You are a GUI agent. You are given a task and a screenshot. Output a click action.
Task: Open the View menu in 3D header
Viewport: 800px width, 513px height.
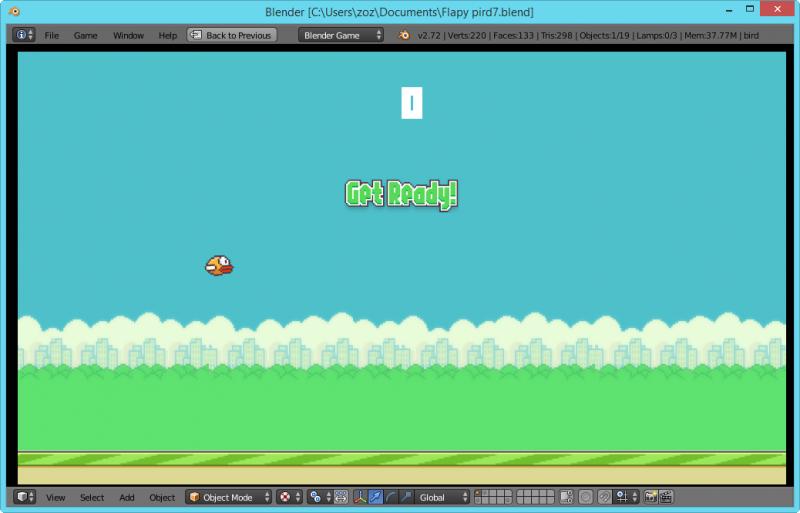pos(56,497)
